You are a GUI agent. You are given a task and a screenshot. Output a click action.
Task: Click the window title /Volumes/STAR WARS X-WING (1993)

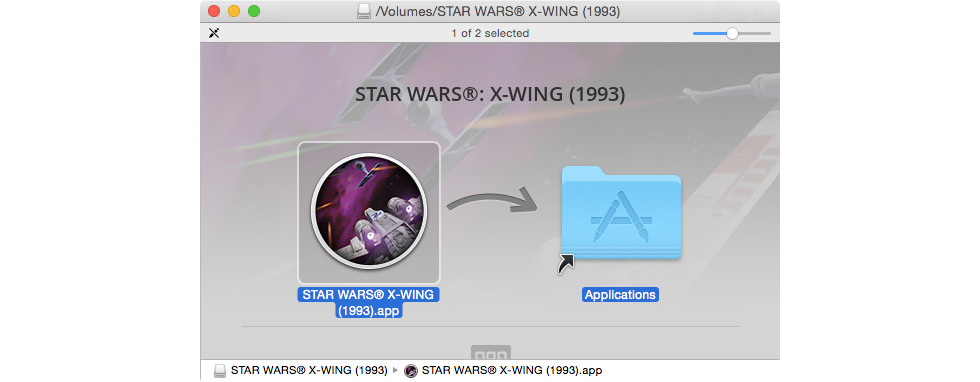498,12
